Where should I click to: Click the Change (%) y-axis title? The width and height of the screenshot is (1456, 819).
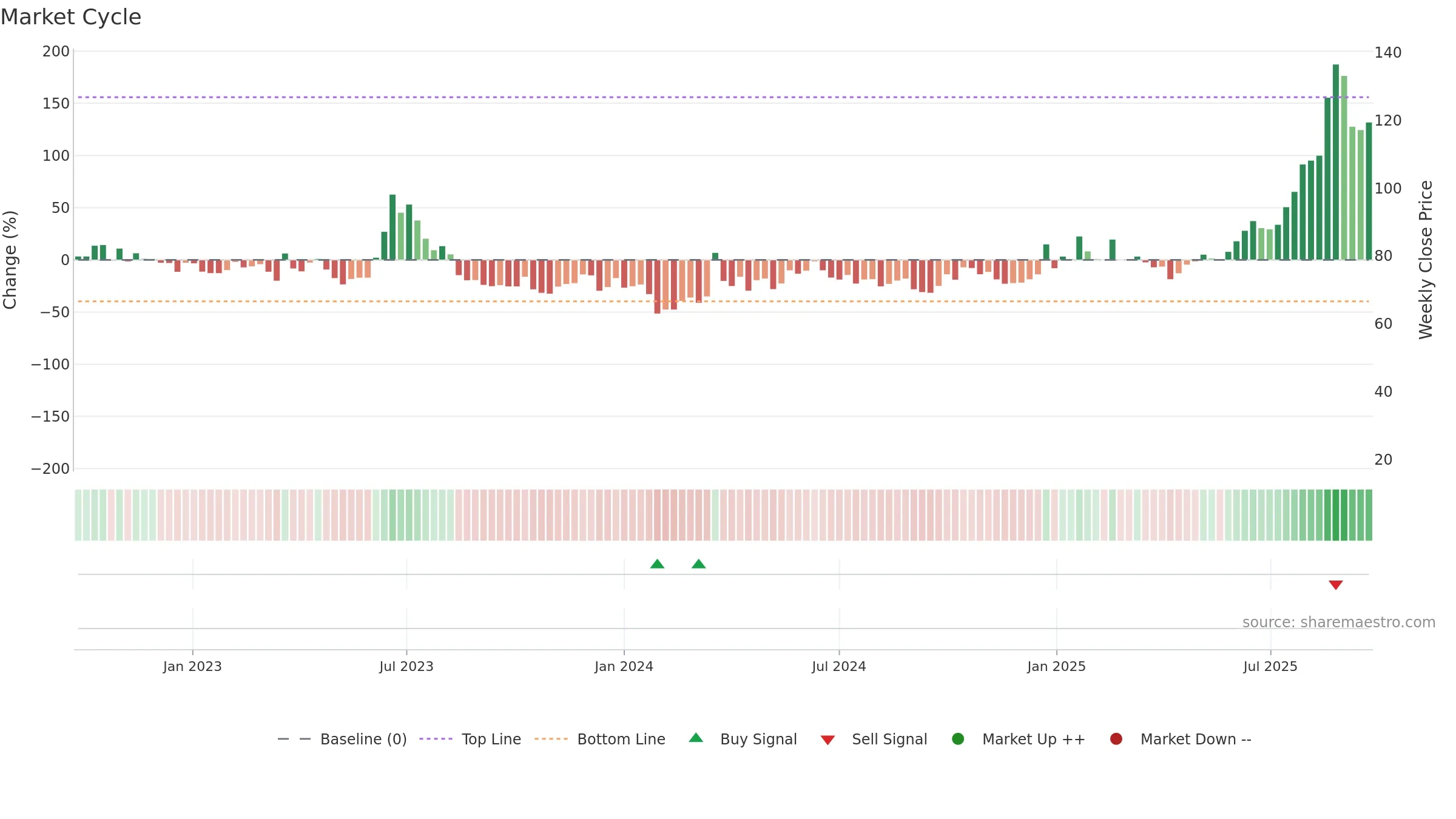[x=10, y=260]
